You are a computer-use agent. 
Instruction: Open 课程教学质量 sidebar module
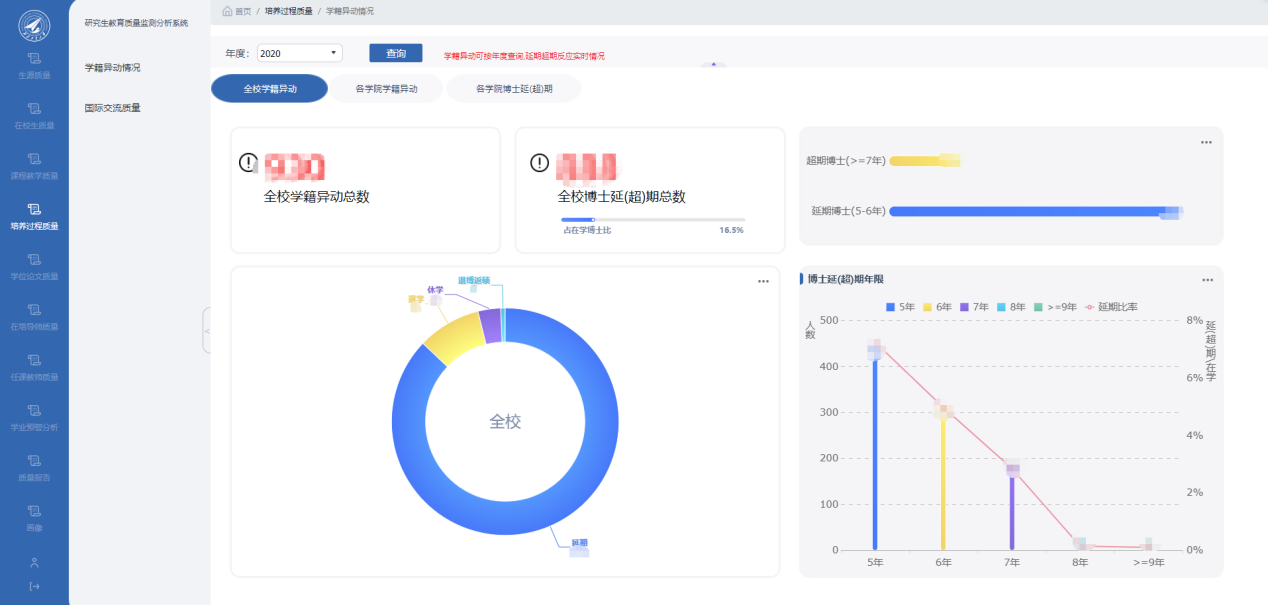34,165
